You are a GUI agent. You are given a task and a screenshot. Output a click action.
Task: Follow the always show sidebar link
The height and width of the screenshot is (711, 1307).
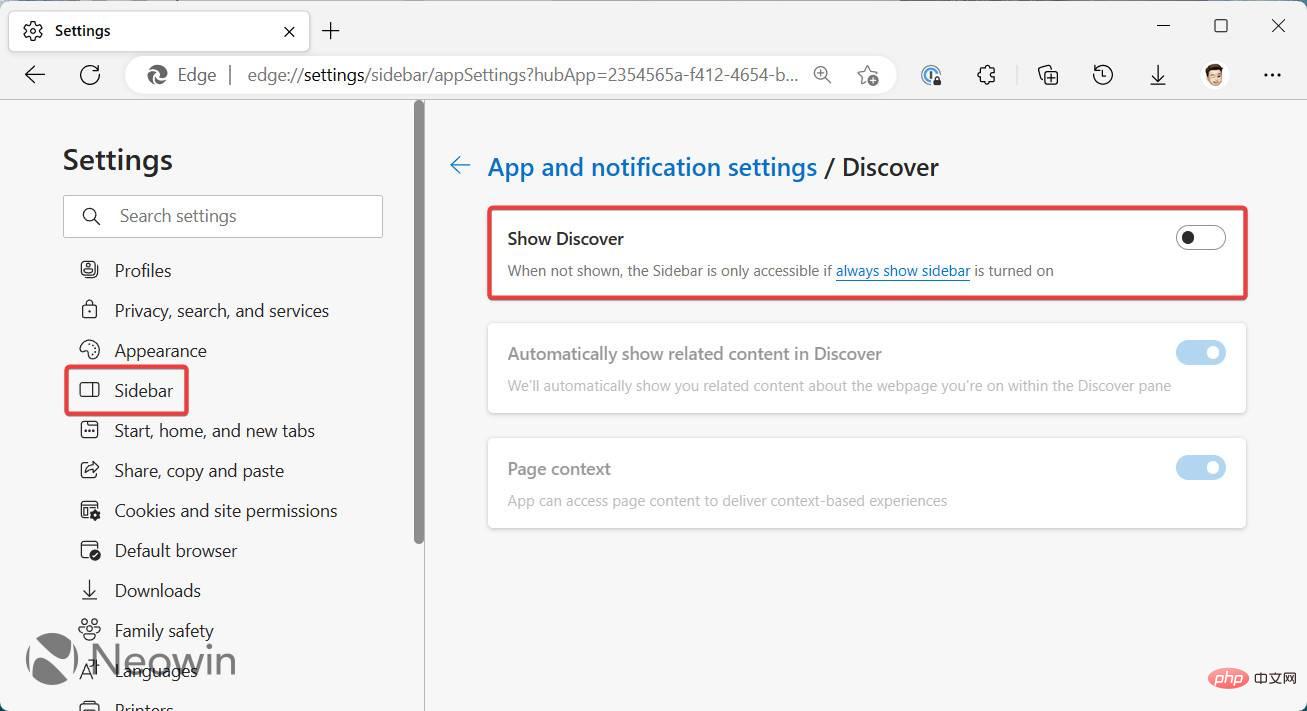point(903,271)
